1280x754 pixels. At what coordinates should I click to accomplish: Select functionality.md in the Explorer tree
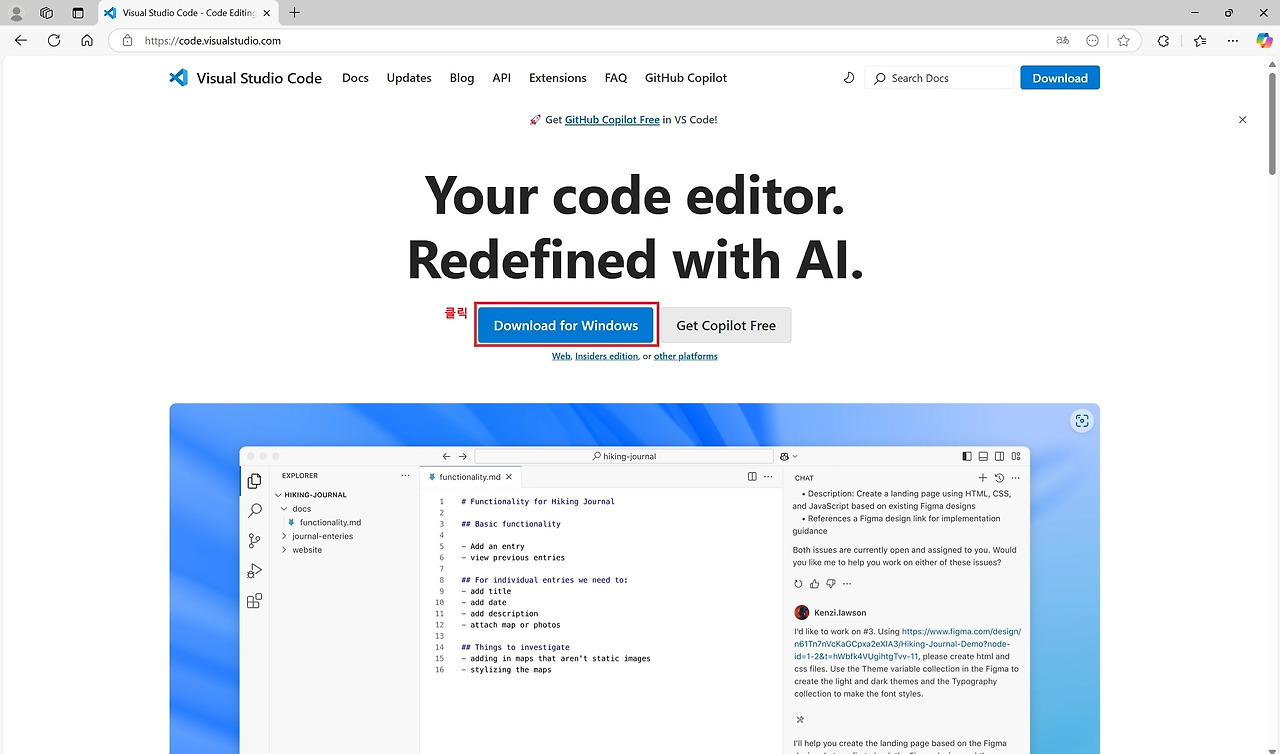[330, 523]
